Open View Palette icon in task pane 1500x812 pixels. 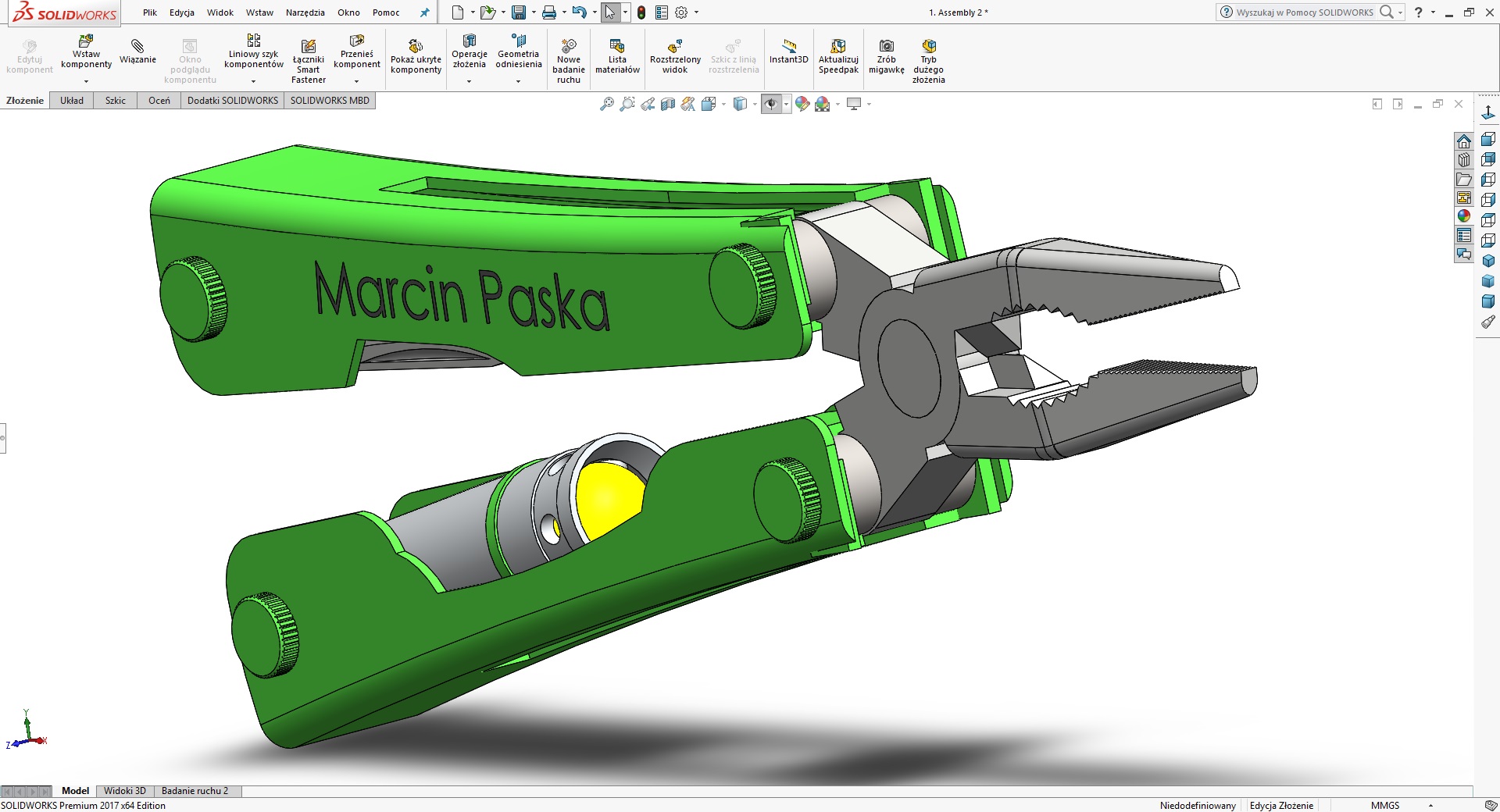tap(1464, 198)
